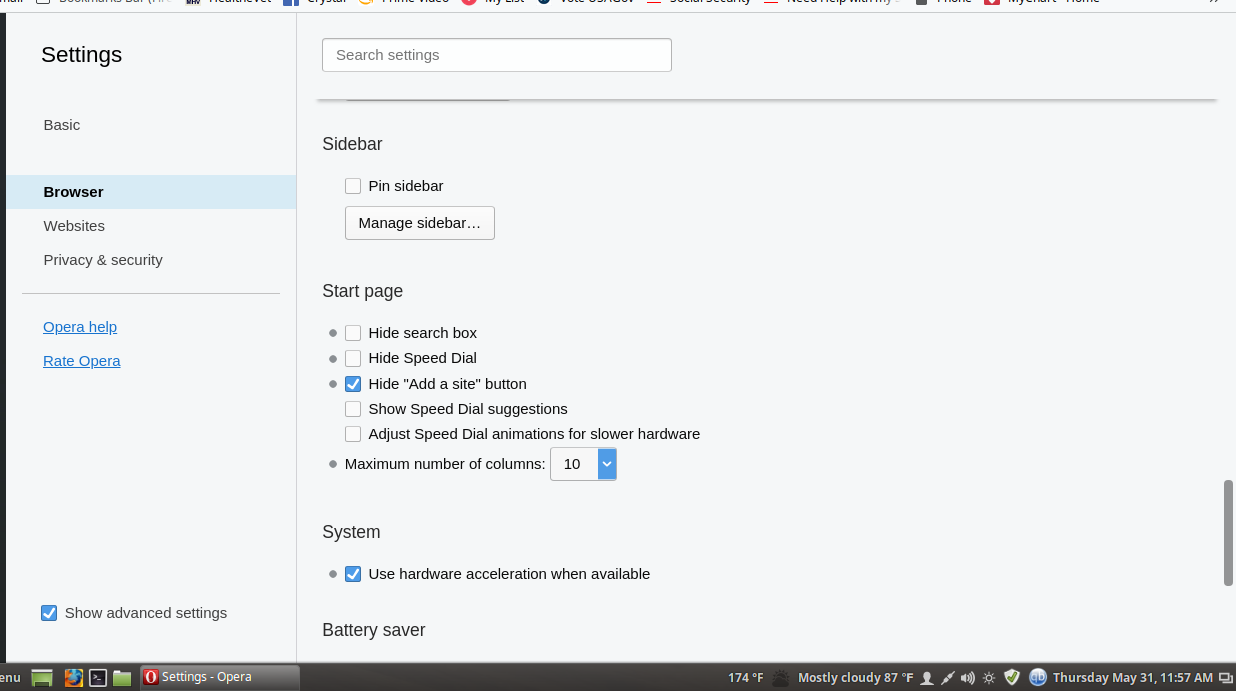Focus the Search settings field
1236x691 pixels.
coord(496,55)
